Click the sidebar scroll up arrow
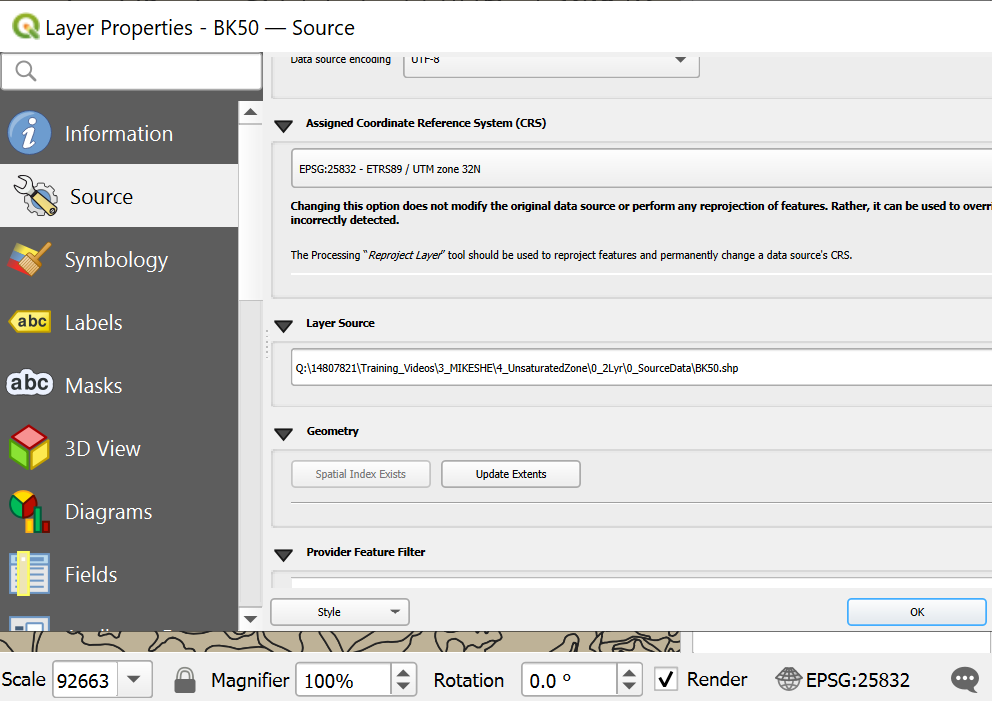The height and width of the screenshot is (701, 992). tap(251, 112)
